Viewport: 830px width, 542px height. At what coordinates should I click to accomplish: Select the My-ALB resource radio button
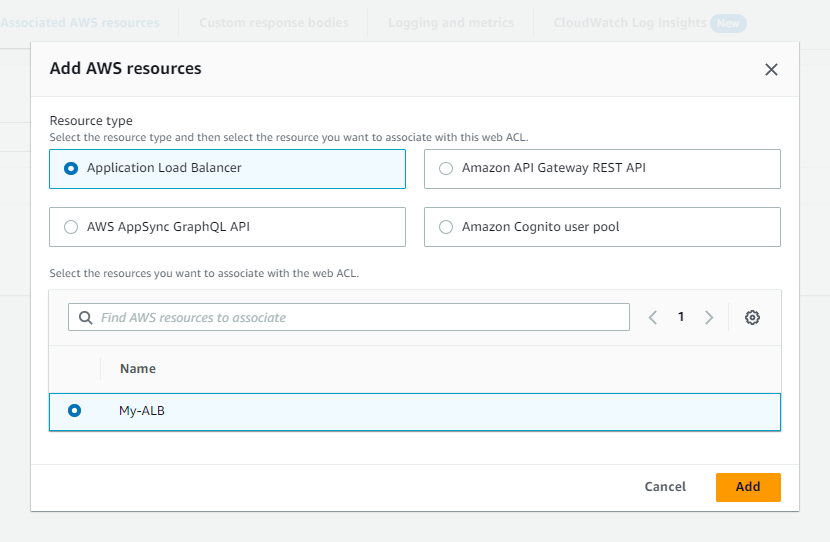pyautogui.click(x=75, y=411)
